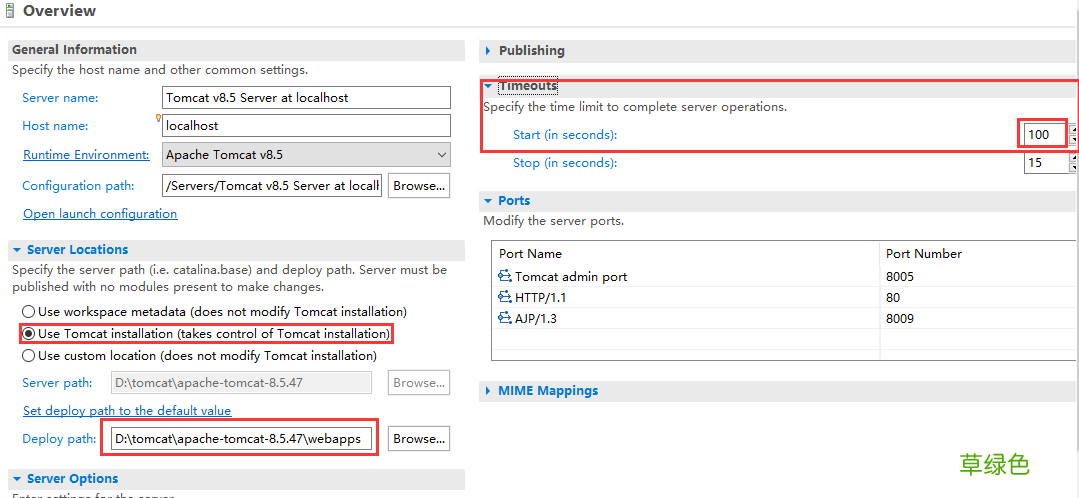Select Use custom location radio button
Image resolution: width=1079 pixels, height=498 pixels.
[29, 356]
